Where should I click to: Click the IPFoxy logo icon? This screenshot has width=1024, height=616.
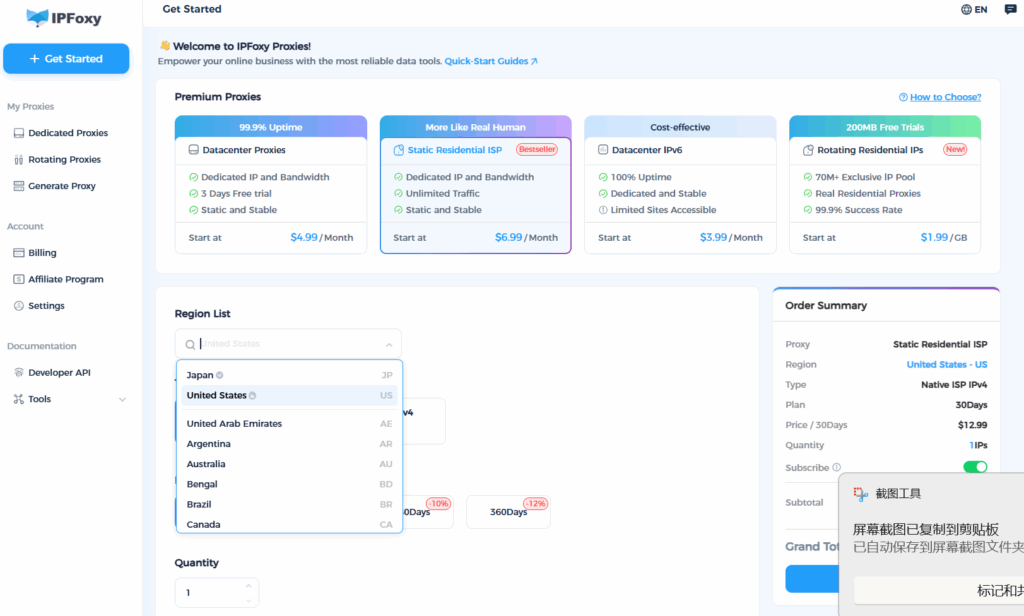[x=37, y=18]
